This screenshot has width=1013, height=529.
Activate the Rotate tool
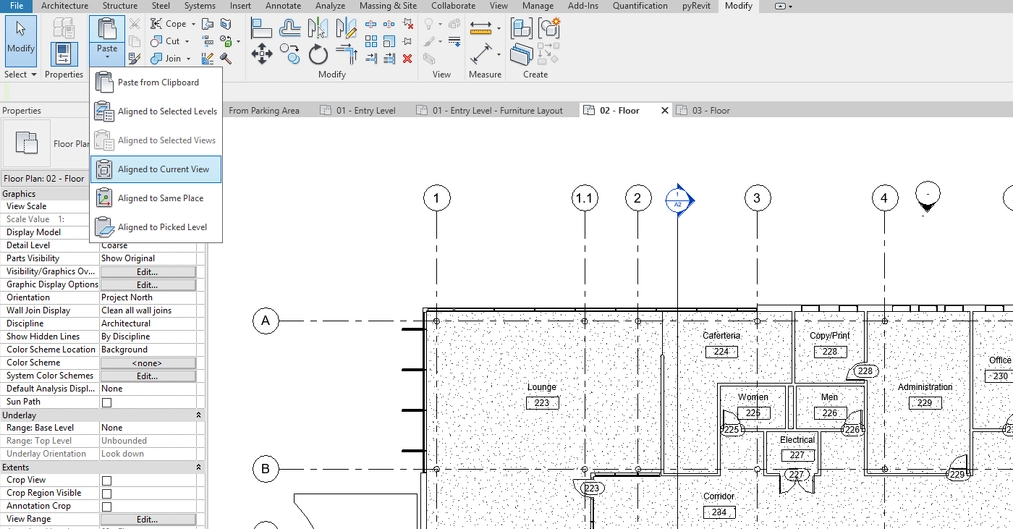pos(318,54)
